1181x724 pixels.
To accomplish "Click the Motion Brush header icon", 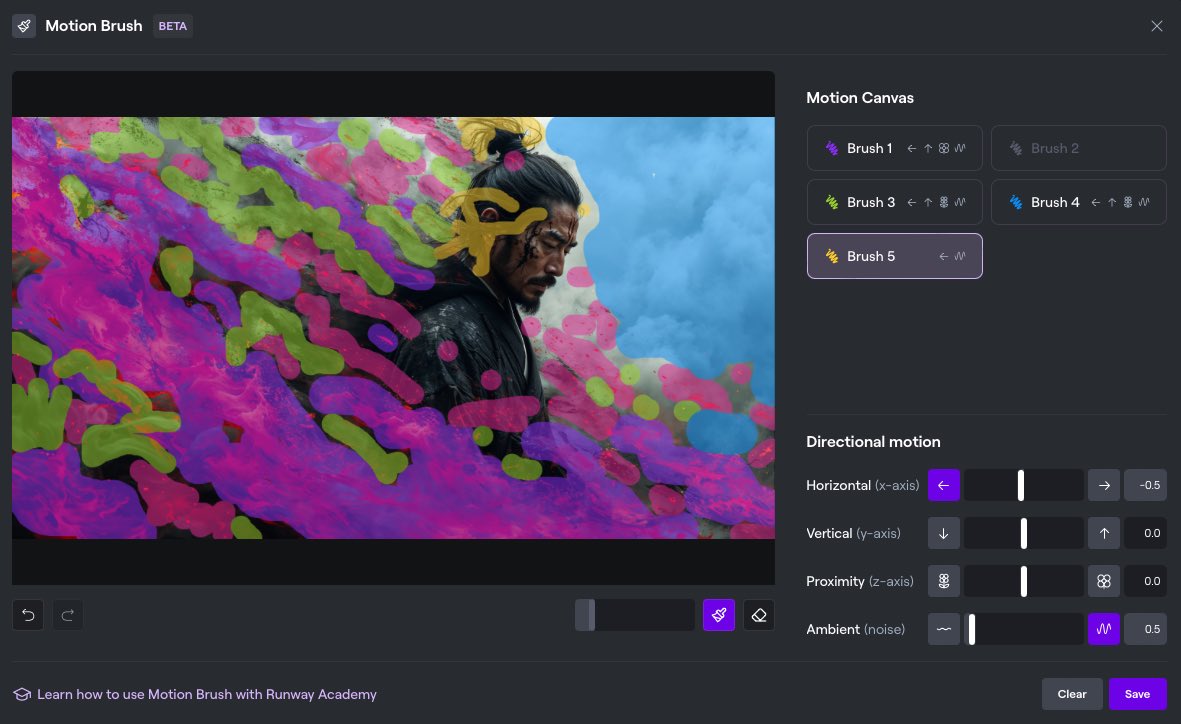I will click(24, 26).
